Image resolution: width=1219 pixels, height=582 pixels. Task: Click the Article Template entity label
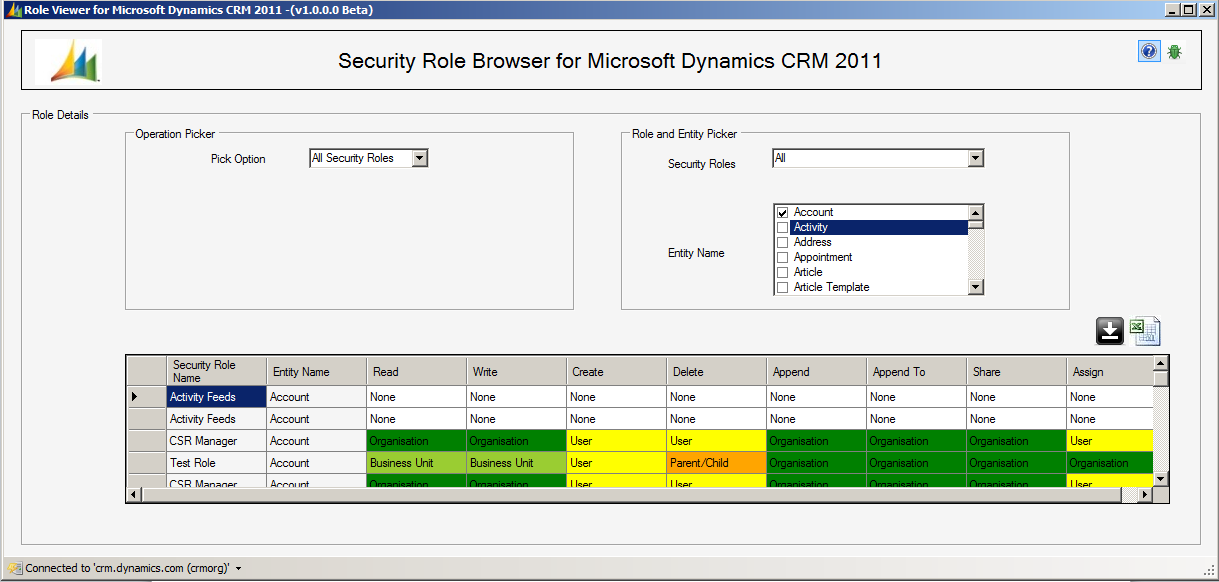tap(831, 287)
